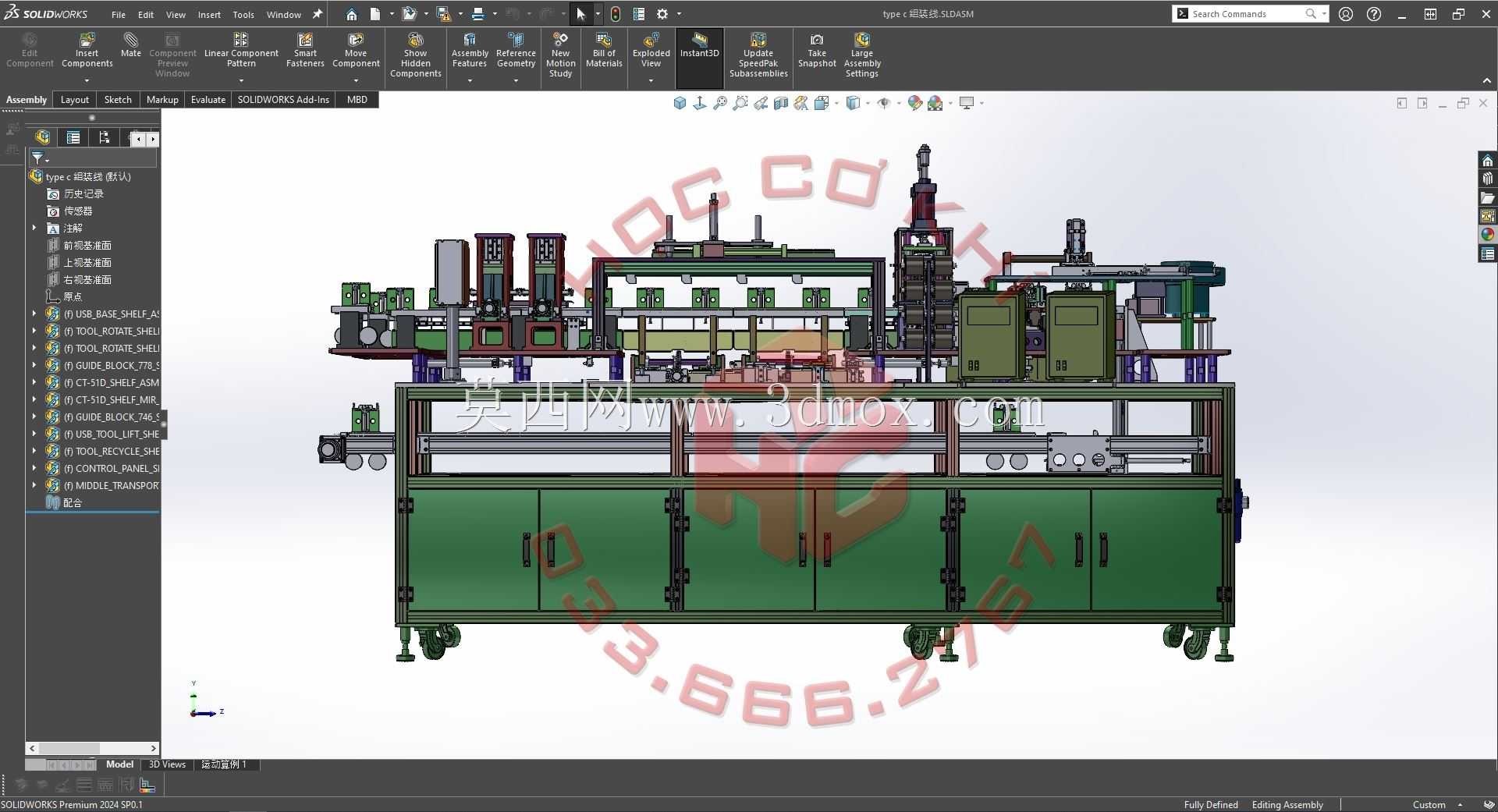1498x812 pixels.
Task: Click Editing Assembly status text
Action: tap(1287, 805)
